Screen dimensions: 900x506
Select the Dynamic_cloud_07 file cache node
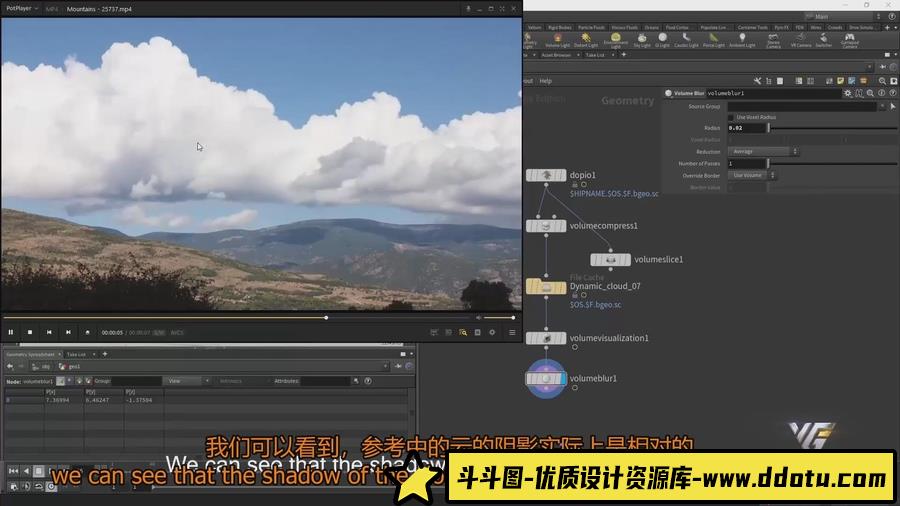[x=546, y=286]
